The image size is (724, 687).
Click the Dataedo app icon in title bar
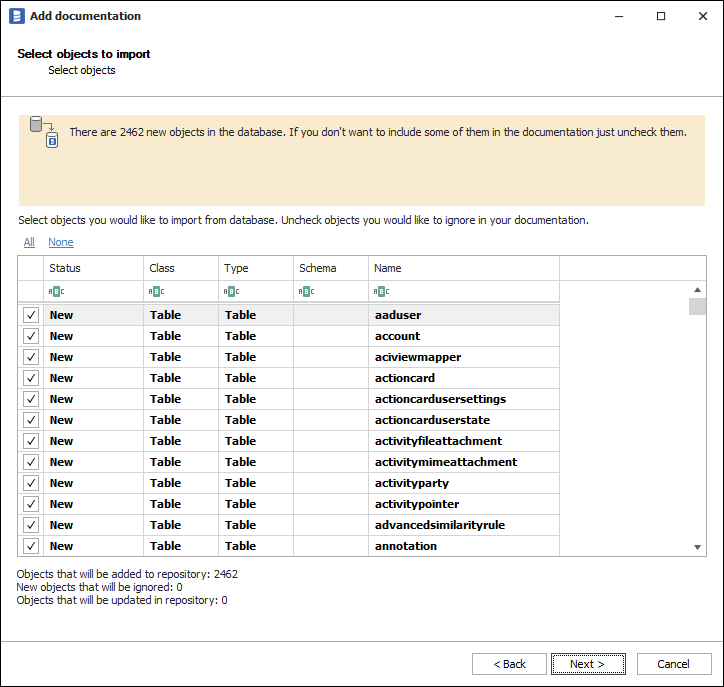(16, 16)
